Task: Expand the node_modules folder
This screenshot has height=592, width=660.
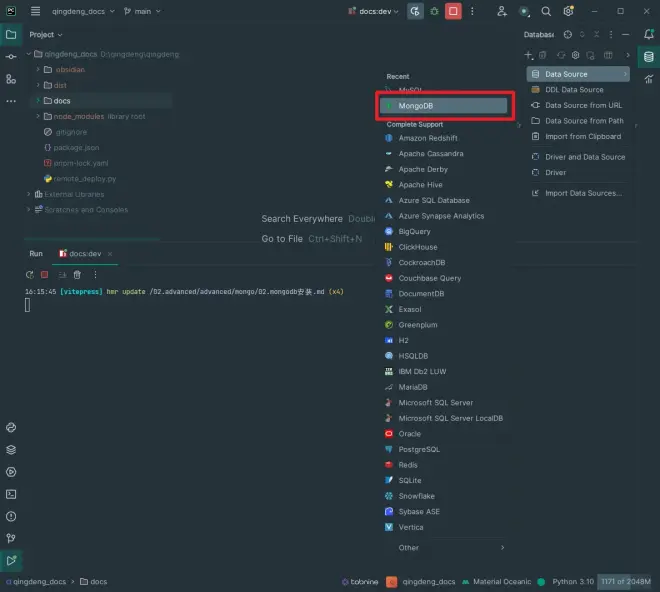Action: tap(38, 116)
